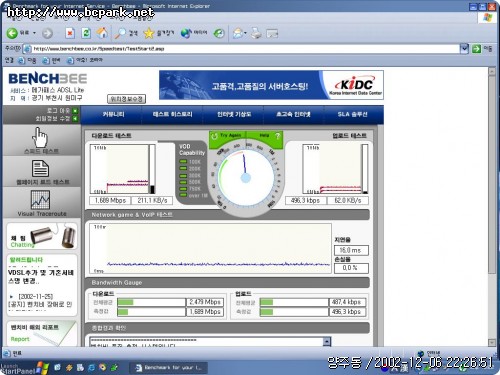
Task: Expand the address bar dropdown arrow
Action: (x=464, y=49)
